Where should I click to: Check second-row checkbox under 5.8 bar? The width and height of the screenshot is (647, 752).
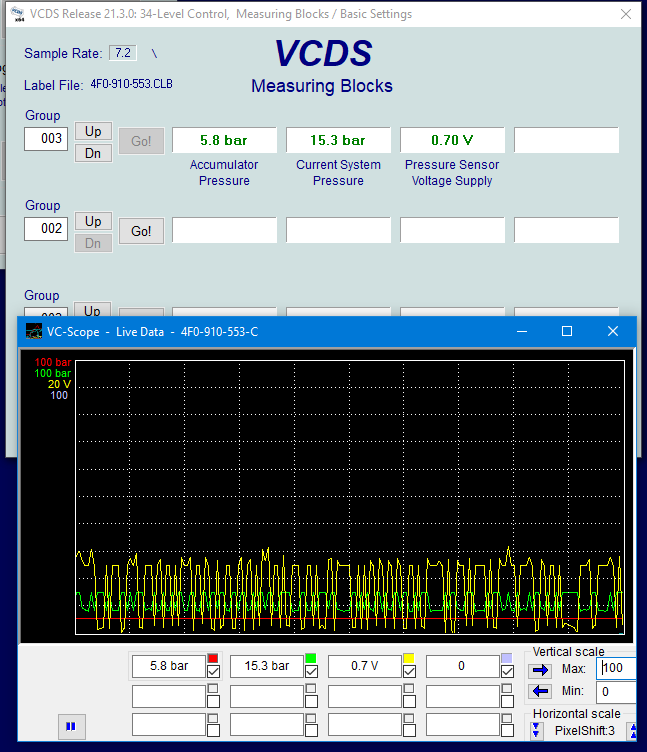213,702
